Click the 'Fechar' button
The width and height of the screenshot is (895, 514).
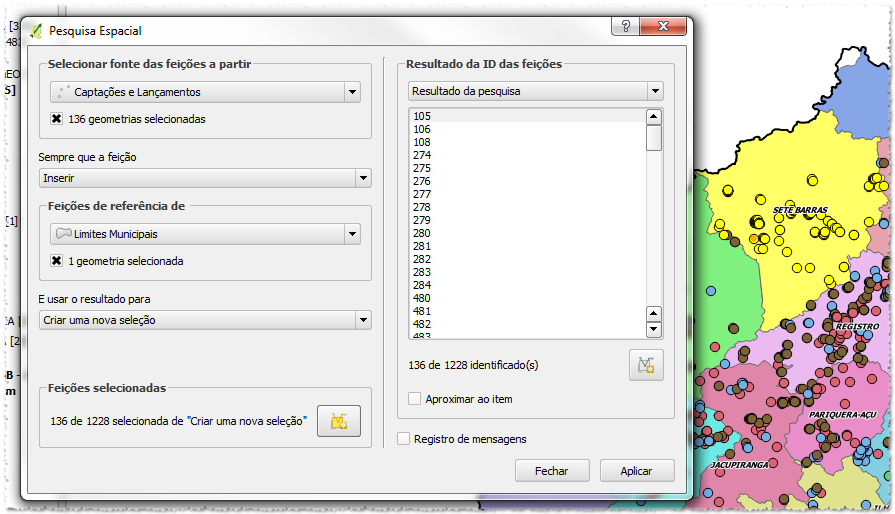click(551, 471)
